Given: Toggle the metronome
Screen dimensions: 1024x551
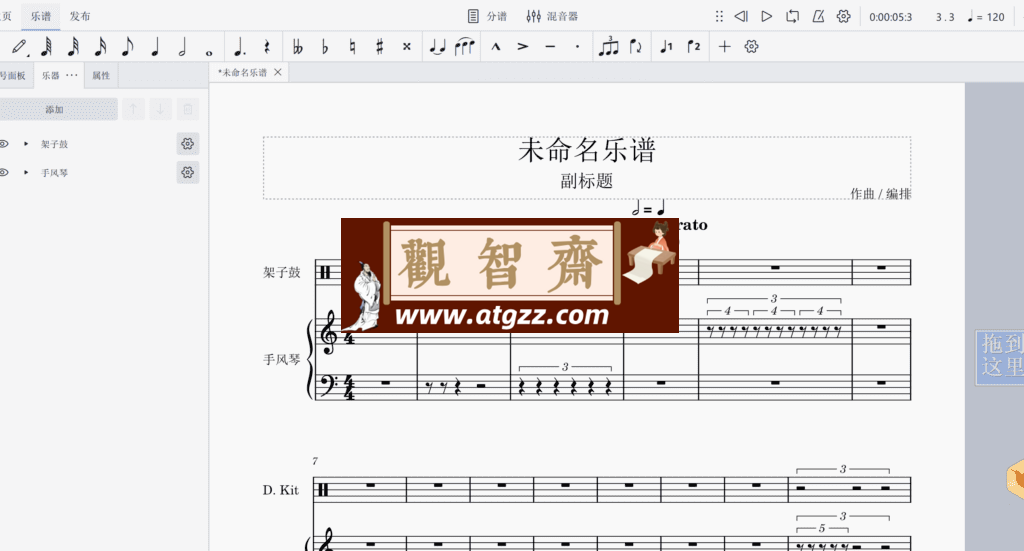Looking at the screenshot, I should click(818, 16).
